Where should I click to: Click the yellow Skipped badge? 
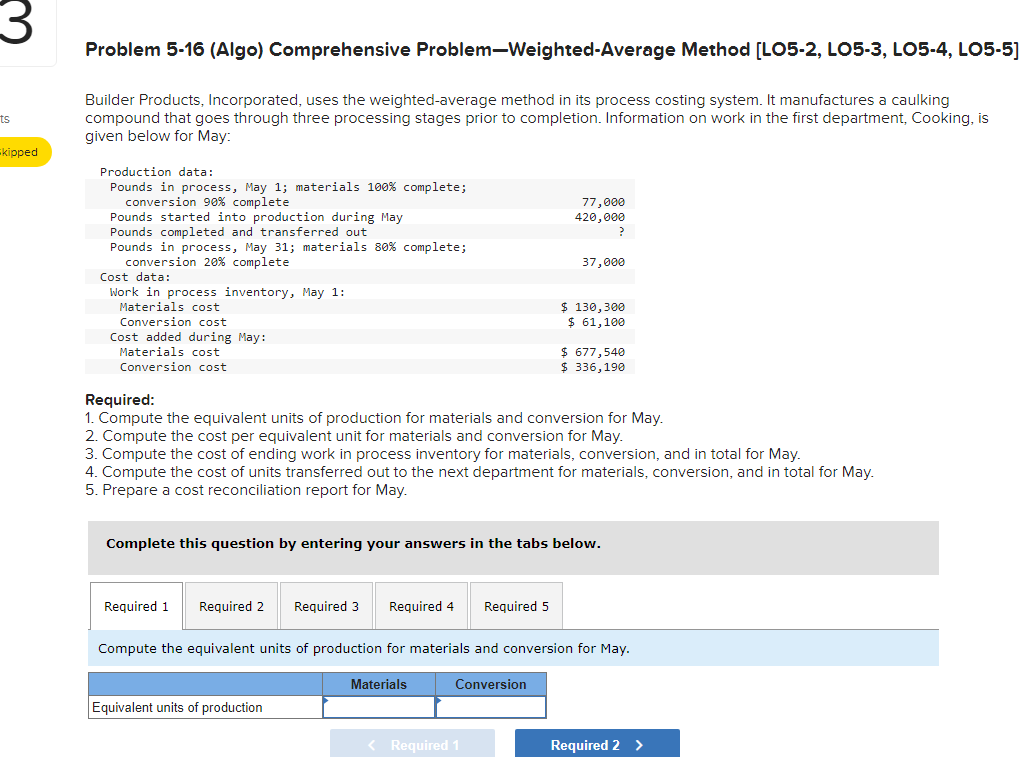click(22, 152)
